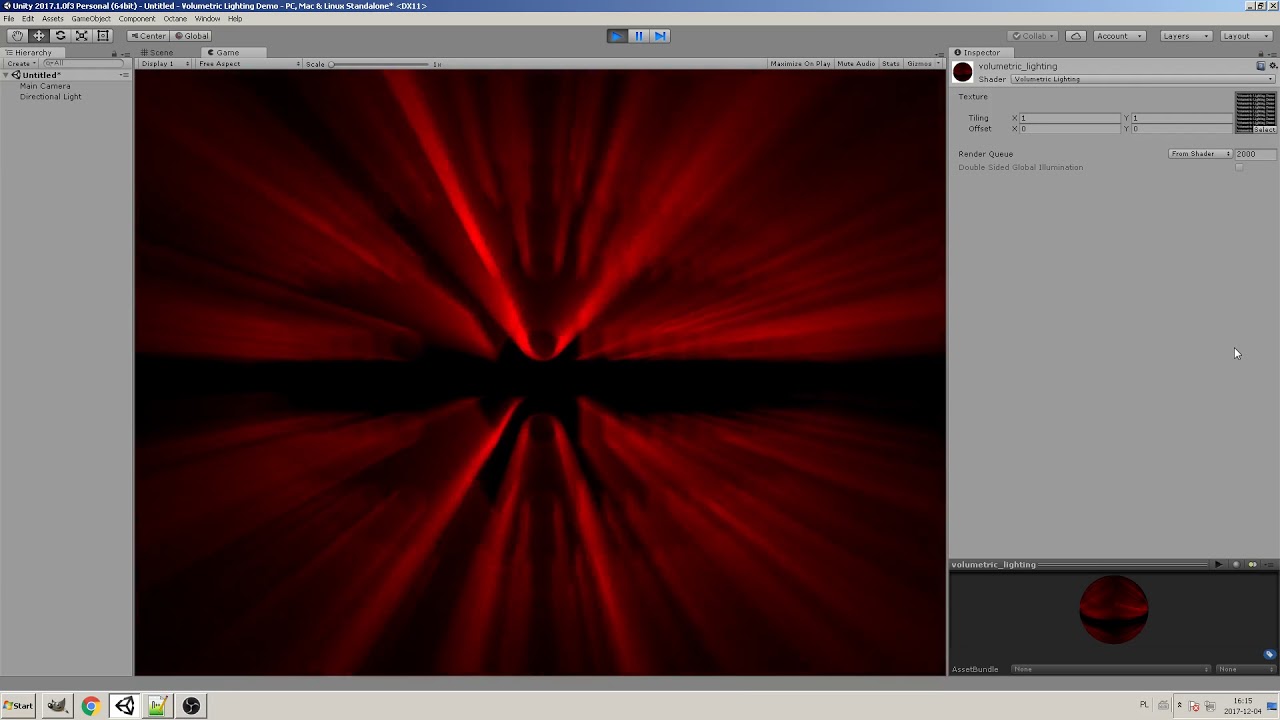Open the Gizmos dropdown arrow

pyautogui.click(x=938, y=64)
